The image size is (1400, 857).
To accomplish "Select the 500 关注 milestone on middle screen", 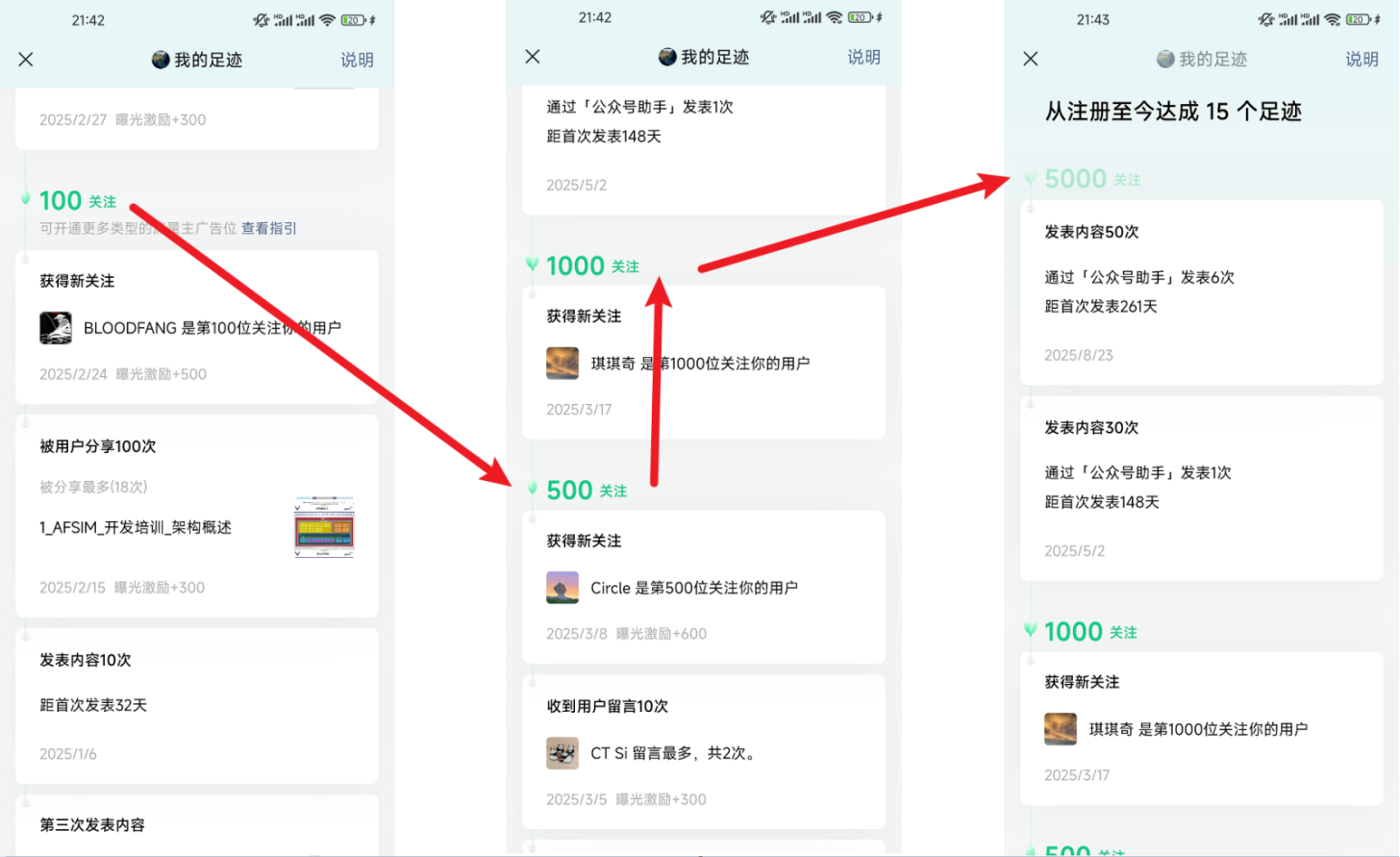I will tap(586, 490).
